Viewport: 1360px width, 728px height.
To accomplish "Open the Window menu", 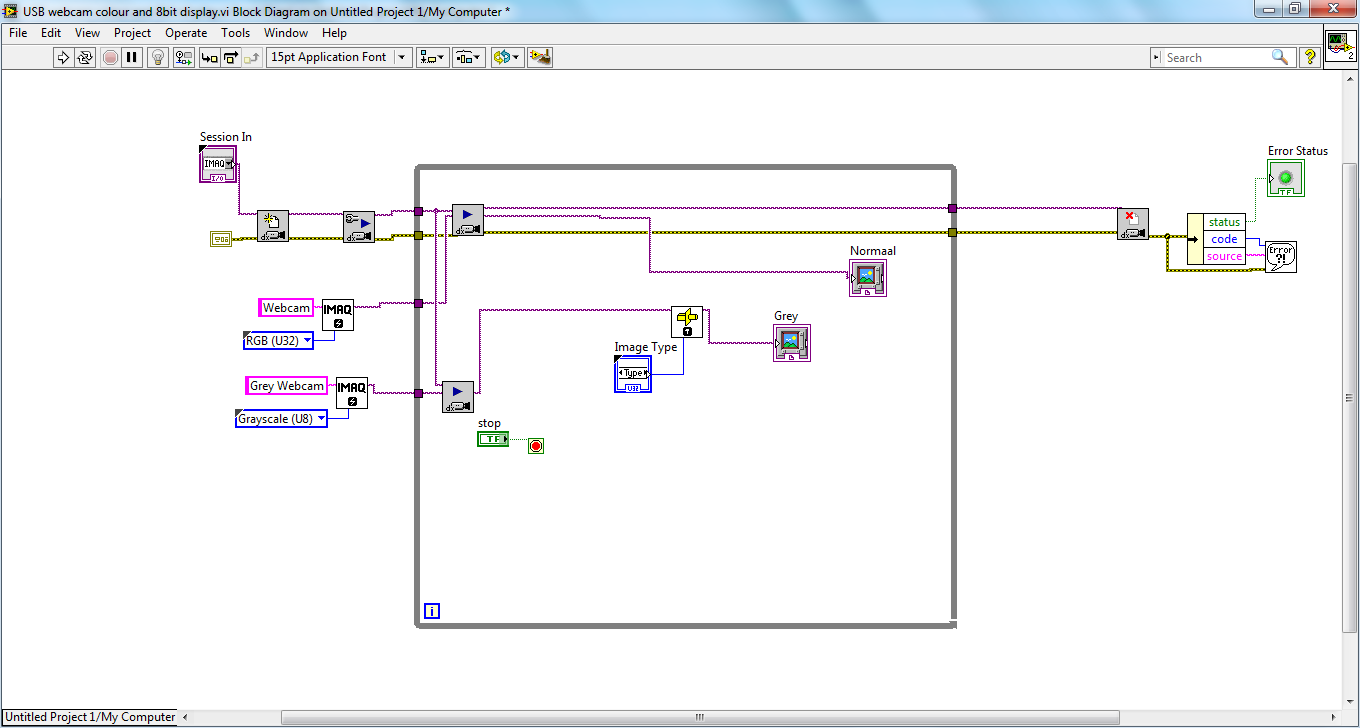I will coord(286,33).
